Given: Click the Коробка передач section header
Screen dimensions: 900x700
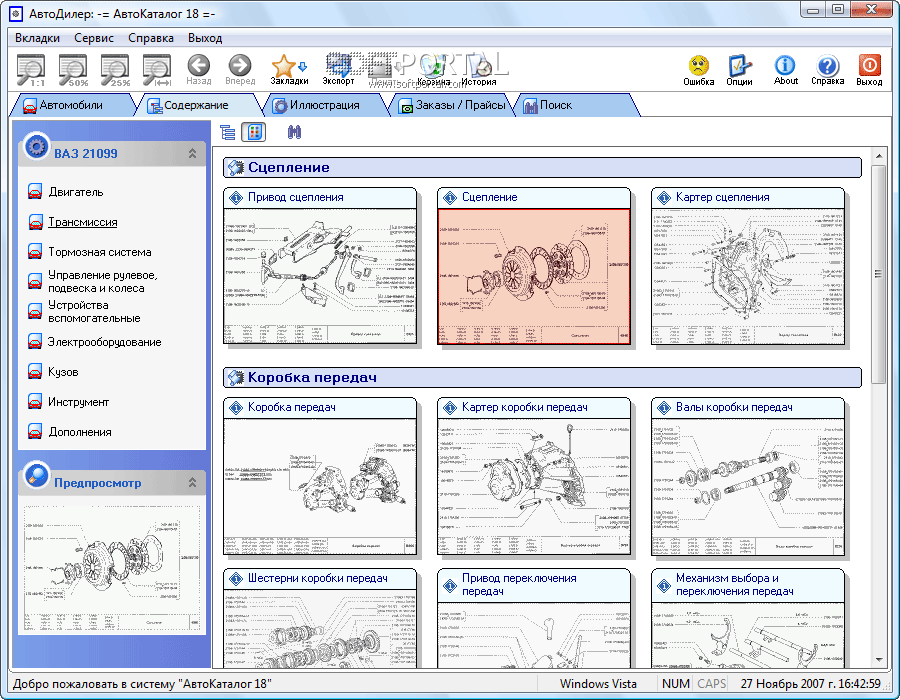Looking at the screenshot, I should [x=542, y=378].
